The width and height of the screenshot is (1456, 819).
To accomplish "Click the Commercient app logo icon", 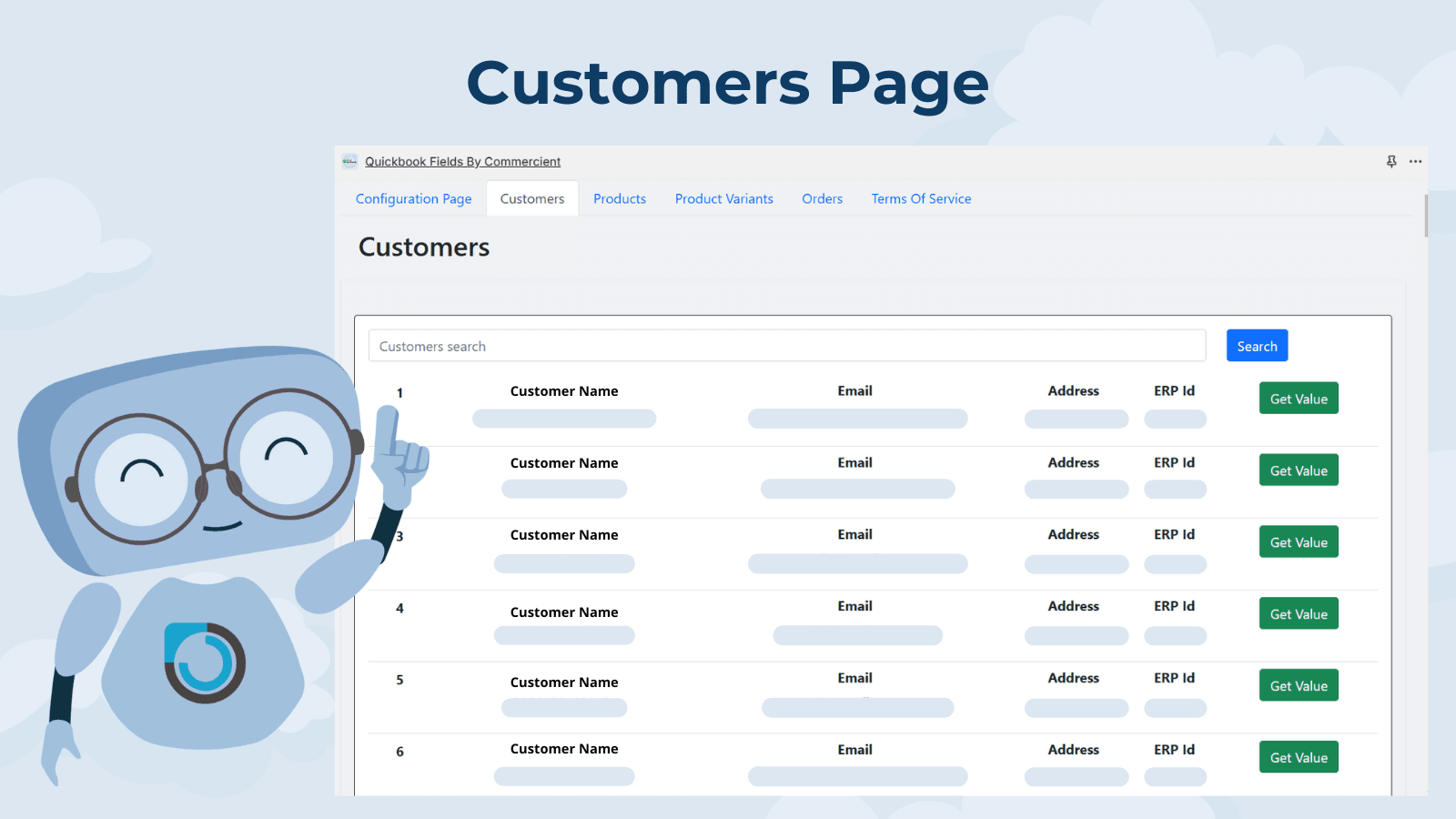I will [x=349, y=161].
